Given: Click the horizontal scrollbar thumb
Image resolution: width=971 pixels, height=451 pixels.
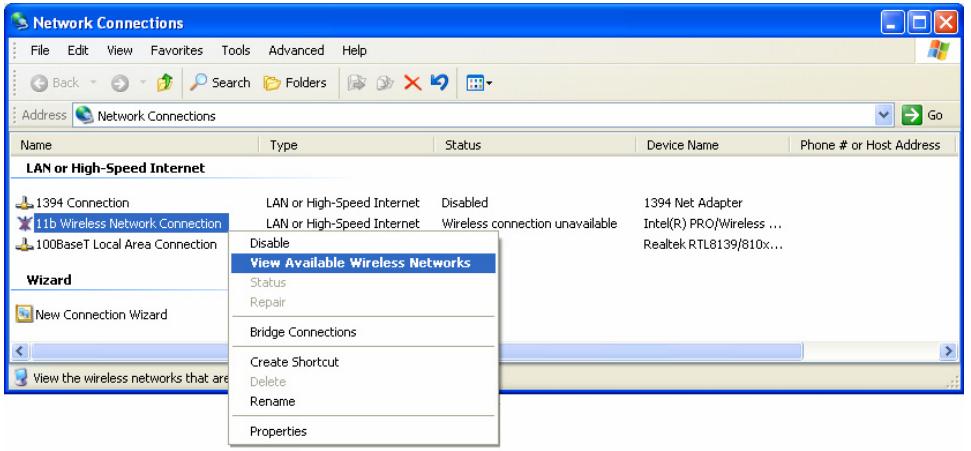Looking at the screenshot, I should 417,351.
